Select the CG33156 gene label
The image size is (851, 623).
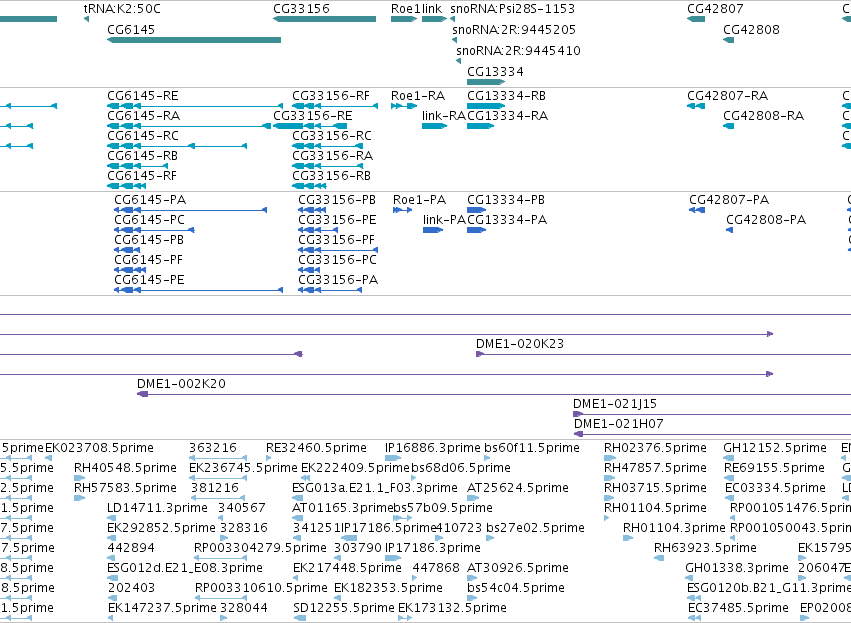click(301, 9)
